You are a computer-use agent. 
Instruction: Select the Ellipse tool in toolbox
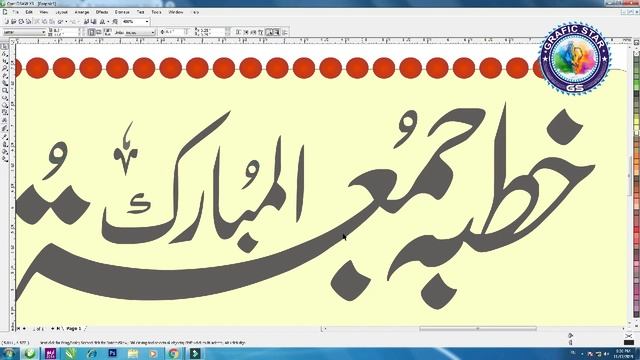coord(5,97)
